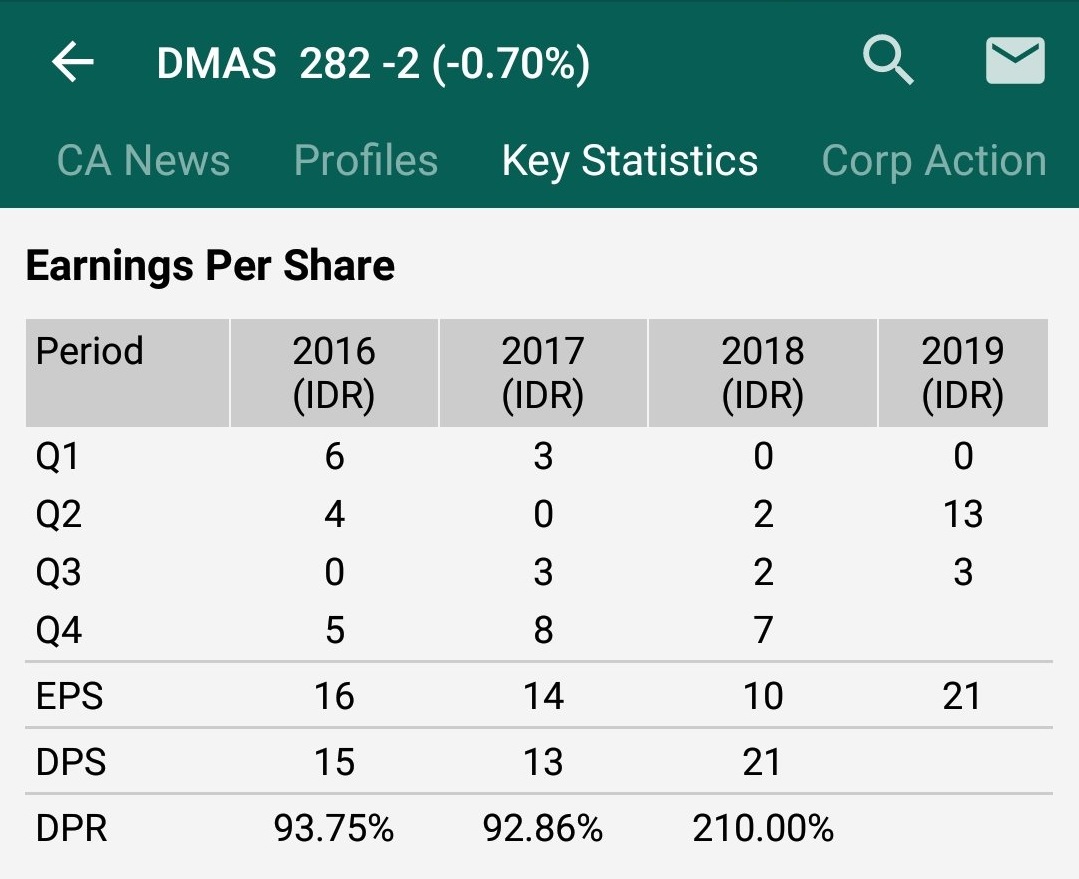Tap the 210.00% DPR value
The width and height of the screenshot is (1079, 879).
[x=763, y=828]
